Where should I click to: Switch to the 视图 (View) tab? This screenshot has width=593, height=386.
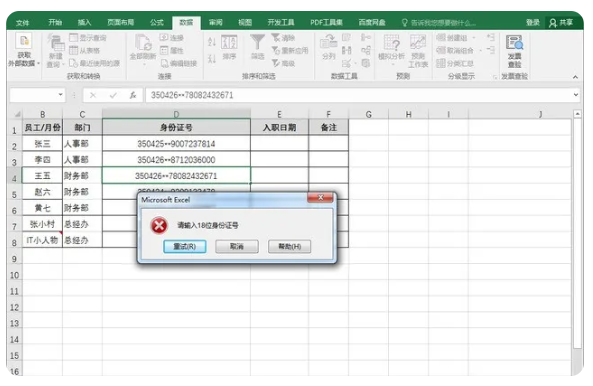click(x=245, y=22)
